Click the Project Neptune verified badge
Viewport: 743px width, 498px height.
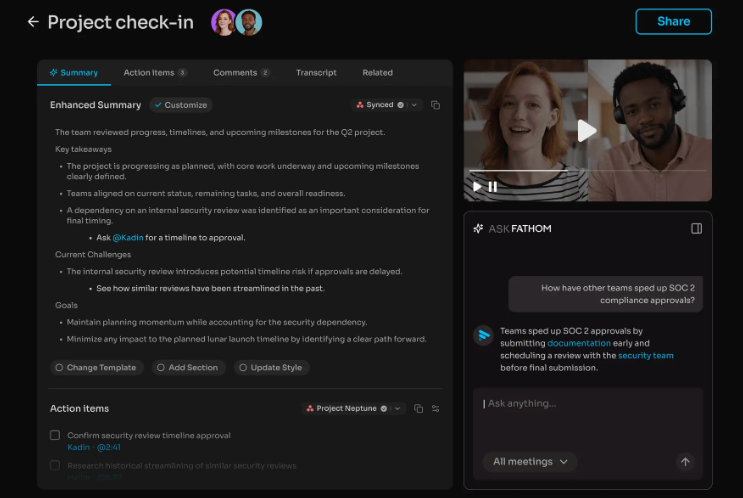pos(383,408)
